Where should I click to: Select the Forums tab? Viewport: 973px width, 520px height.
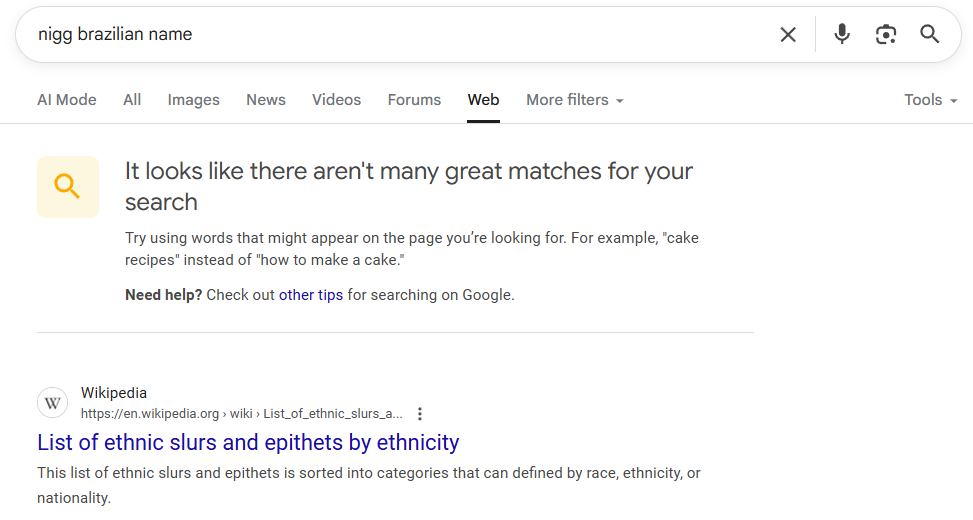[414, 100]
